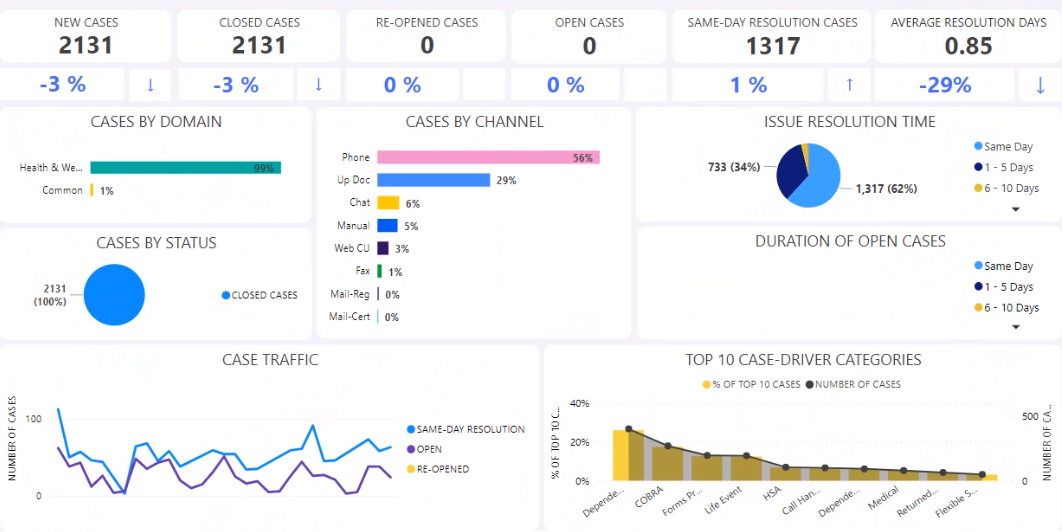Click the down arrow beside New Cases percentage
The image size is (1062, 532).
pos(151,84)
